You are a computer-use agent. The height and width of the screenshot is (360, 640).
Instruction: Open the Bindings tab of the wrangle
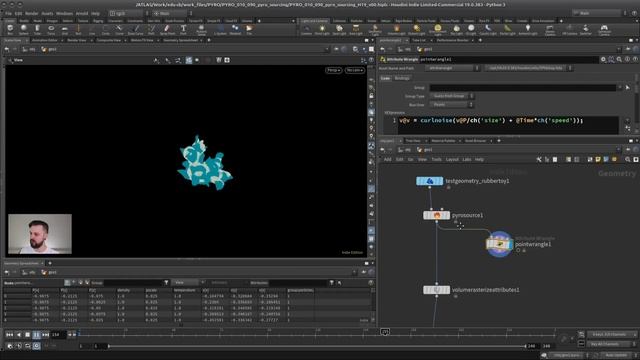click(402, 78)
